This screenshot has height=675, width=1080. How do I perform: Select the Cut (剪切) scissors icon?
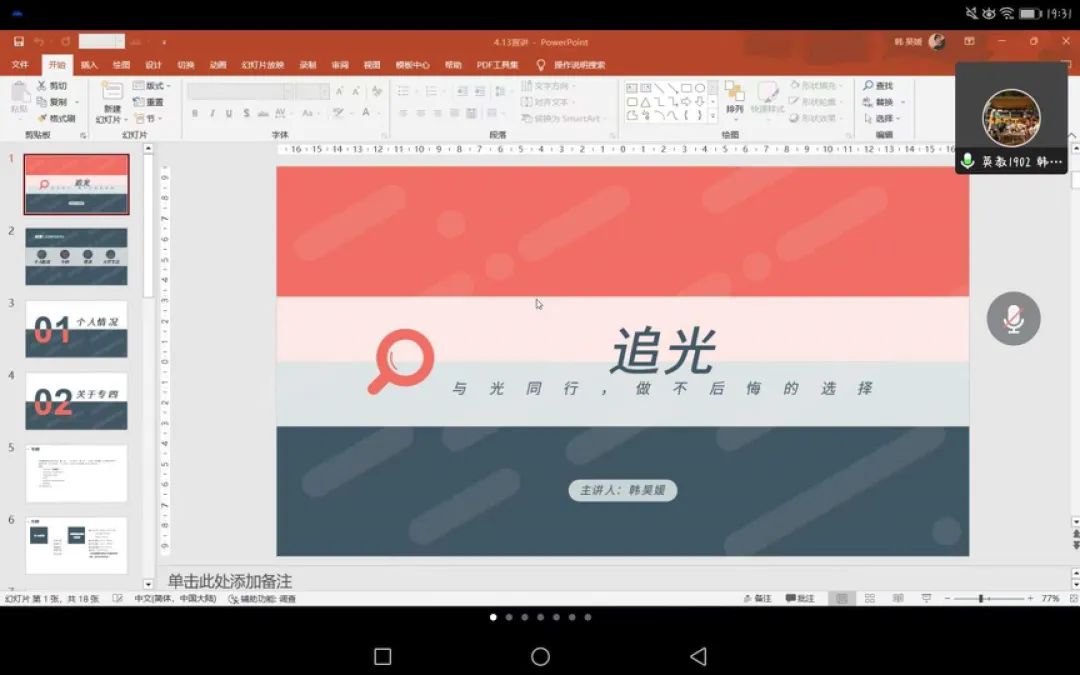point(42,86)
